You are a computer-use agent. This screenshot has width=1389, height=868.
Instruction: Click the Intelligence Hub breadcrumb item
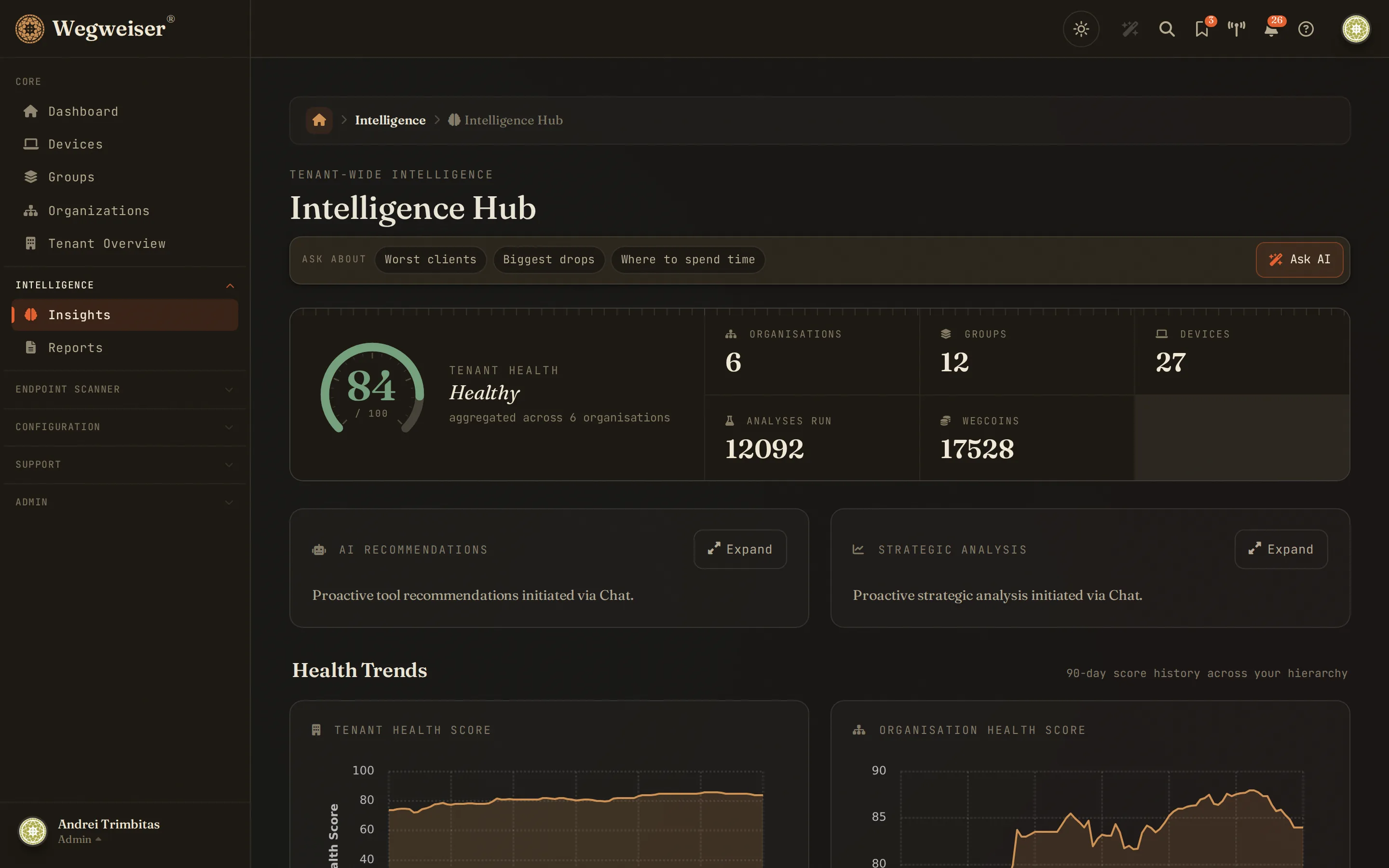(505, 120)
